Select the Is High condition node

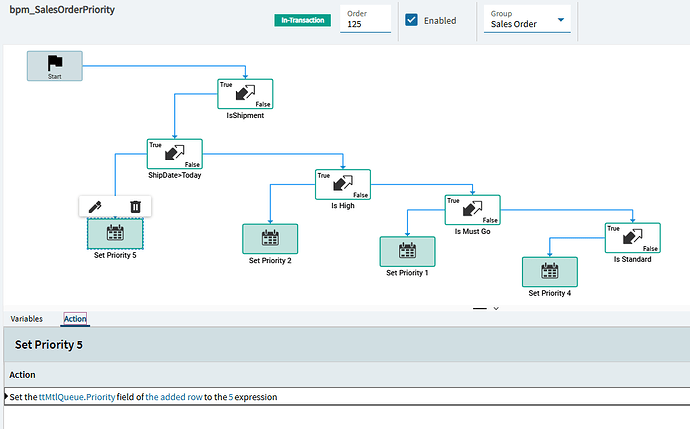point(343,184)
